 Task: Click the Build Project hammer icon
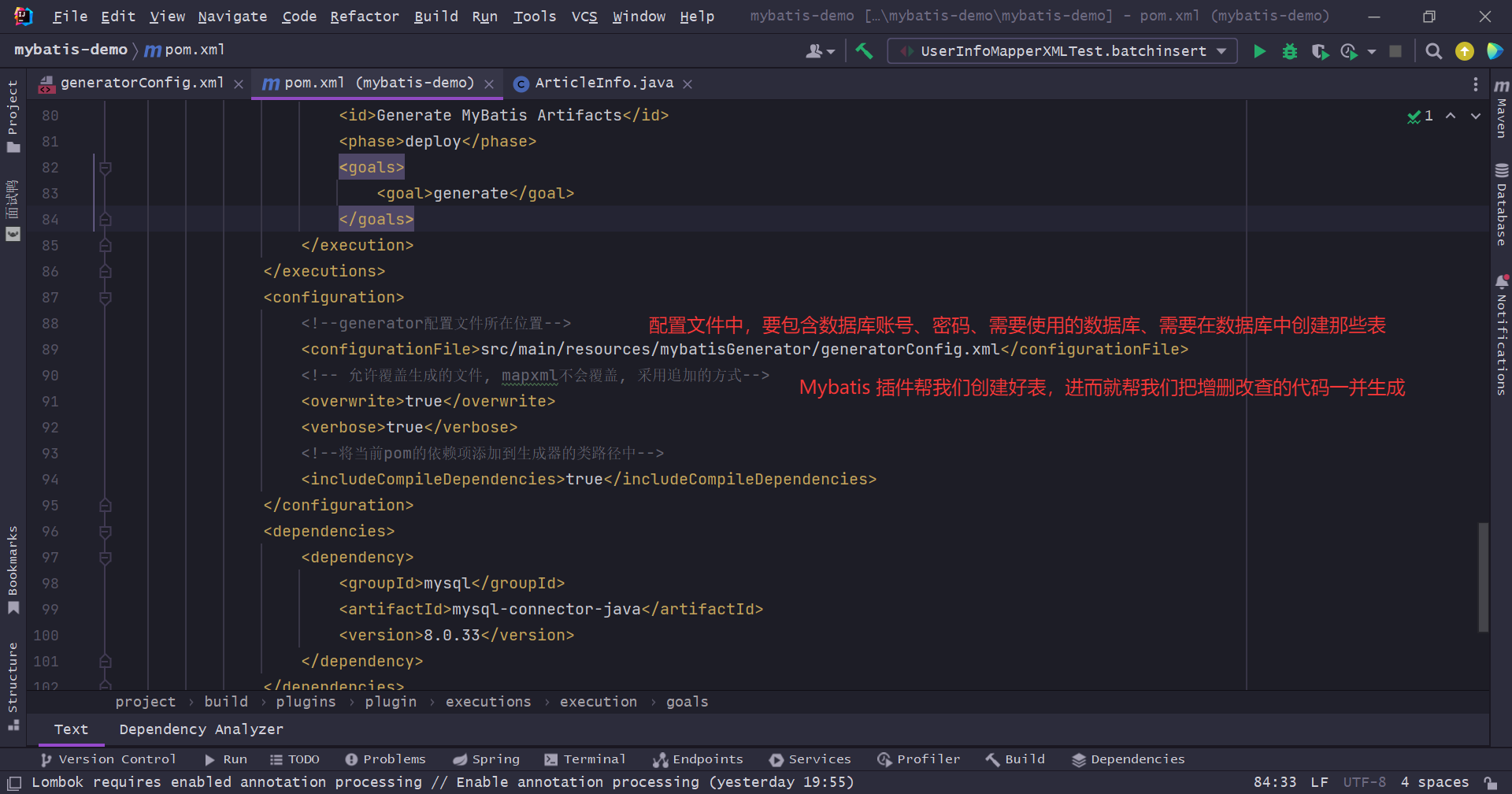[x=864, y=51]
